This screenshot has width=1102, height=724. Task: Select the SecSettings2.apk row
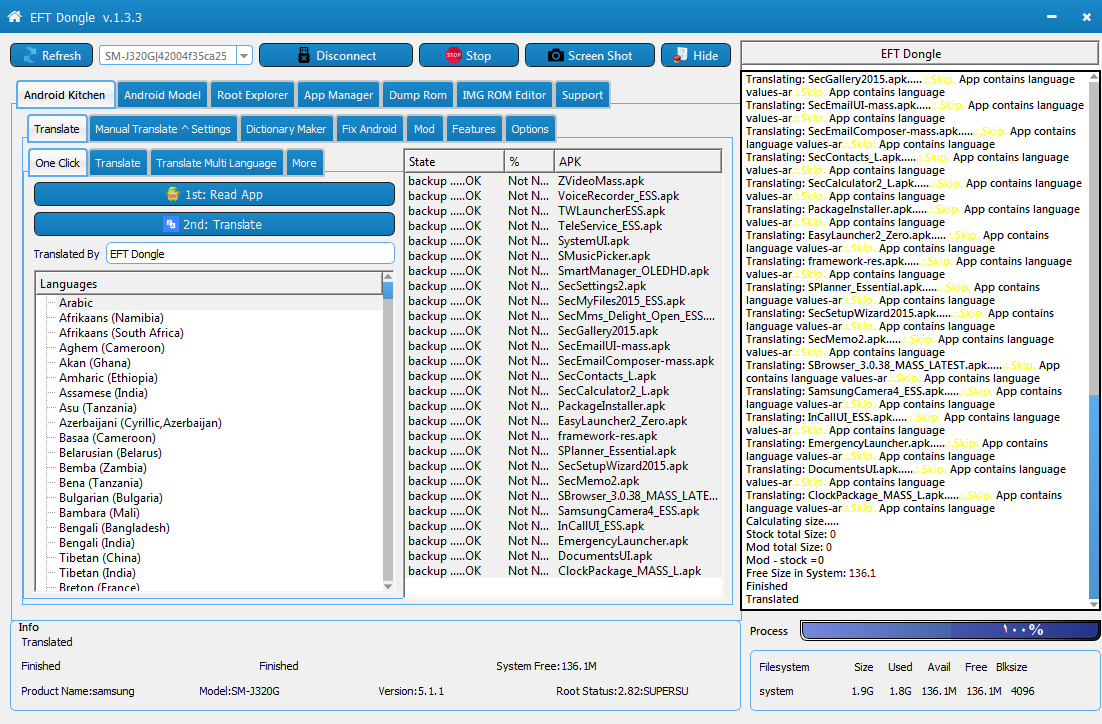coord(564,285)
